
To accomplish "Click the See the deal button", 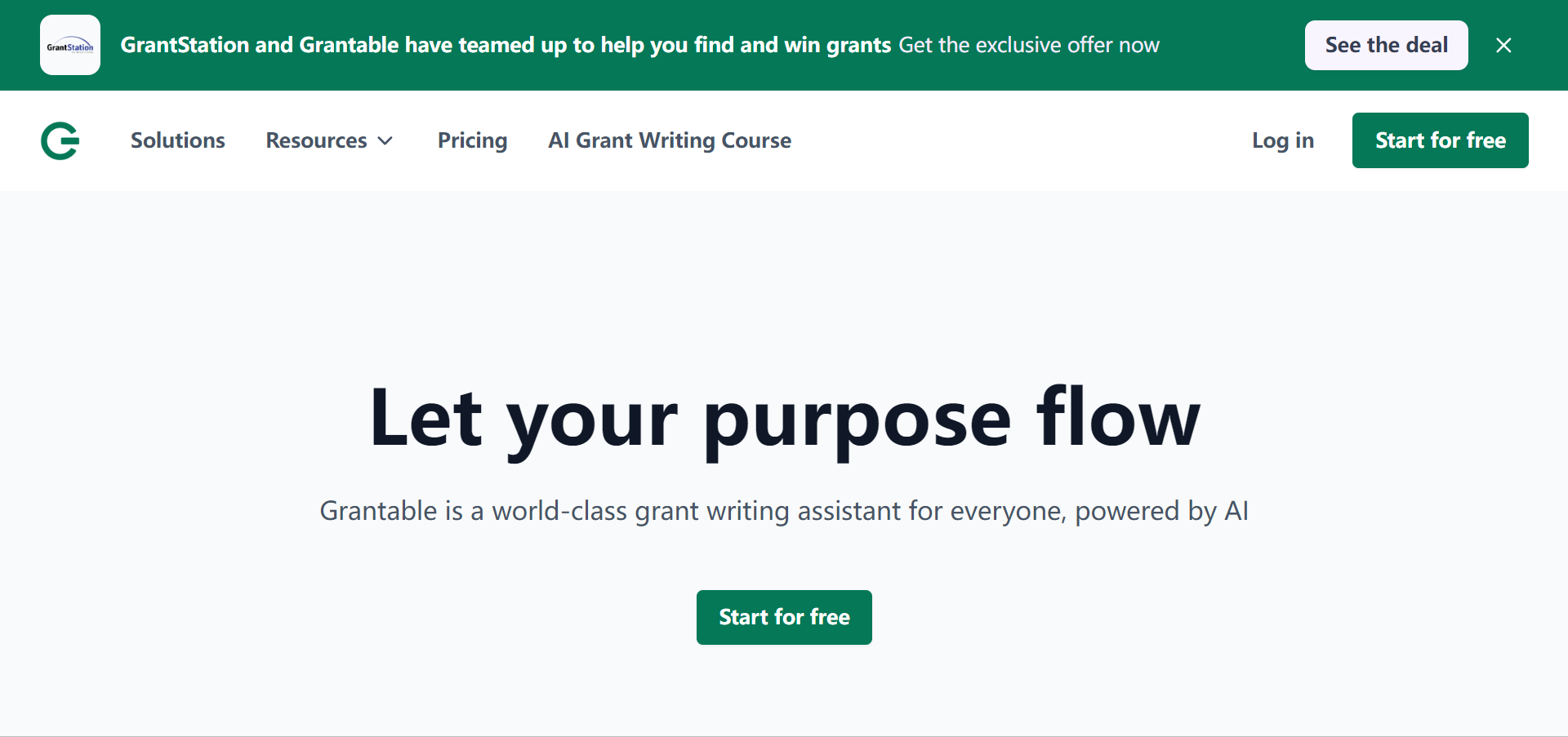I will 1387,45.
